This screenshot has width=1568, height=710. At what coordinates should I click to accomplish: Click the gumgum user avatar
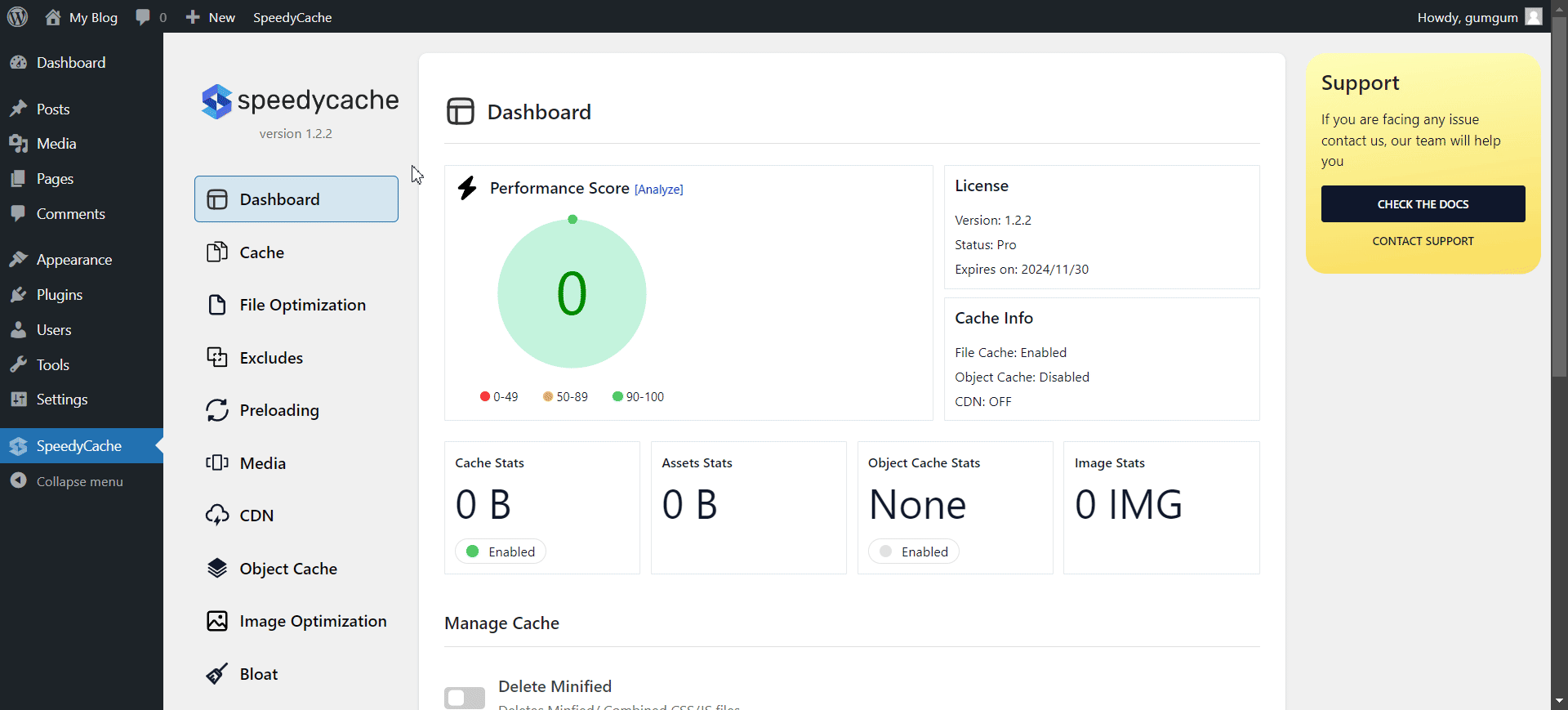tap(1534, 16)
